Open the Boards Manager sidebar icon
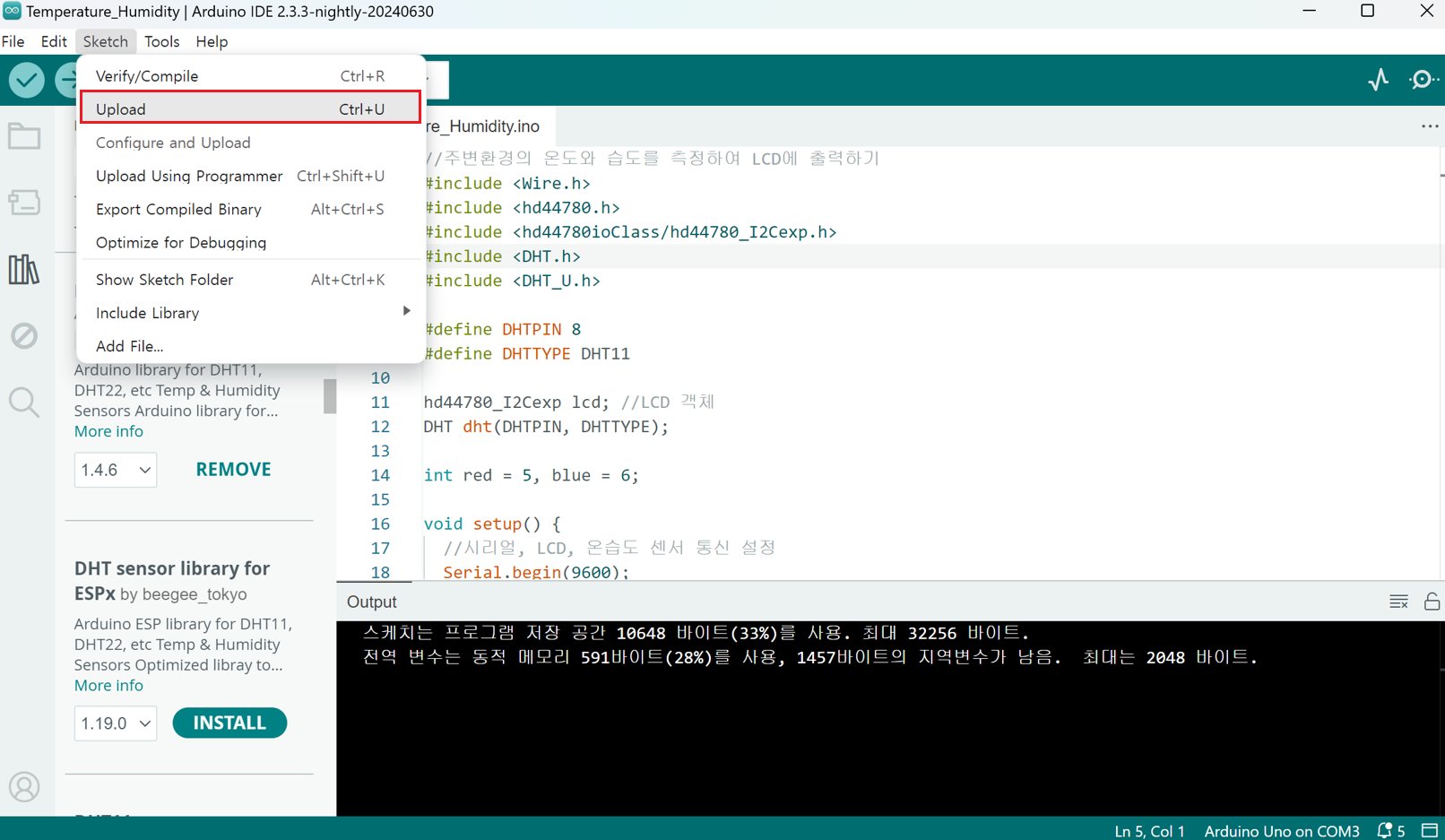The image size is (1445, 840). (x=24, y=203)
